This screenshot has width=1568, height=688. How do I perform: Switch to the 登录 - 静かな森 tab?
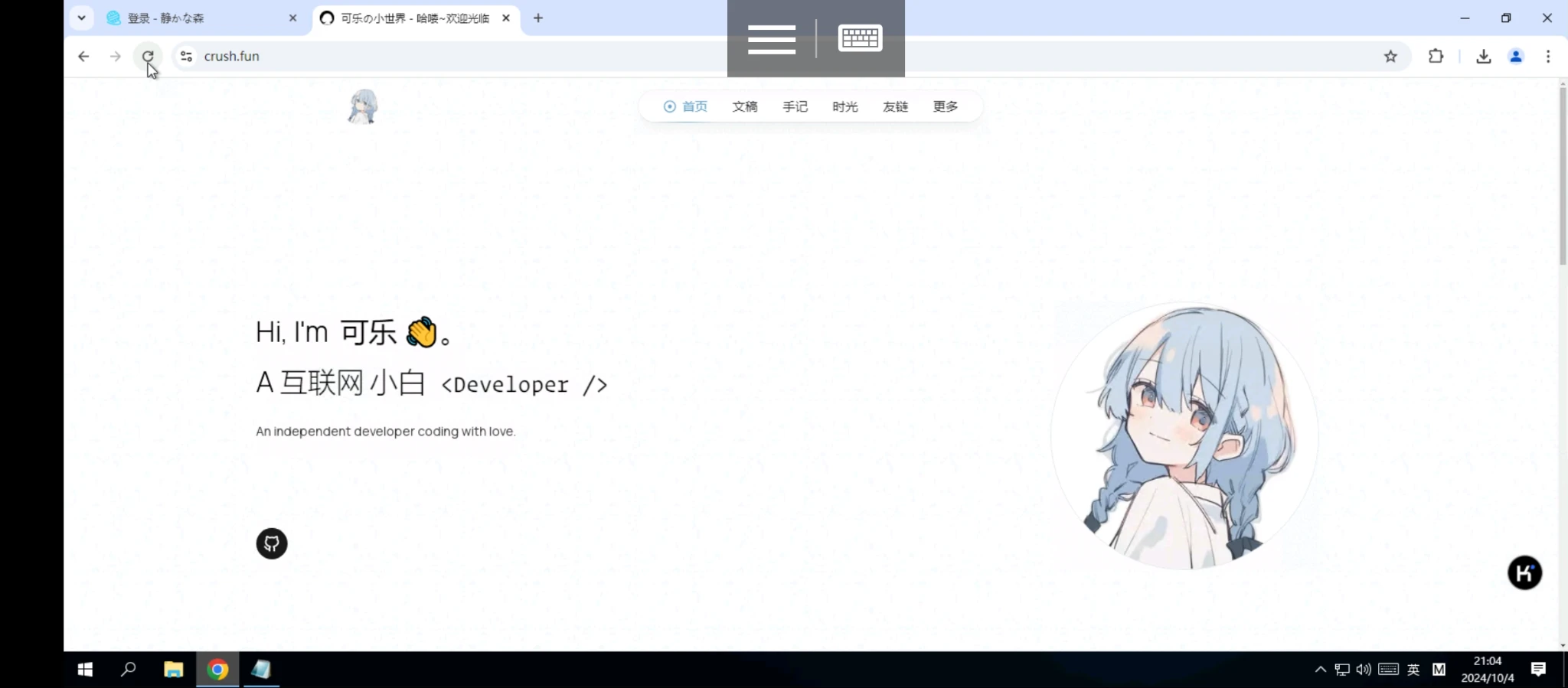tap(199, 18)
